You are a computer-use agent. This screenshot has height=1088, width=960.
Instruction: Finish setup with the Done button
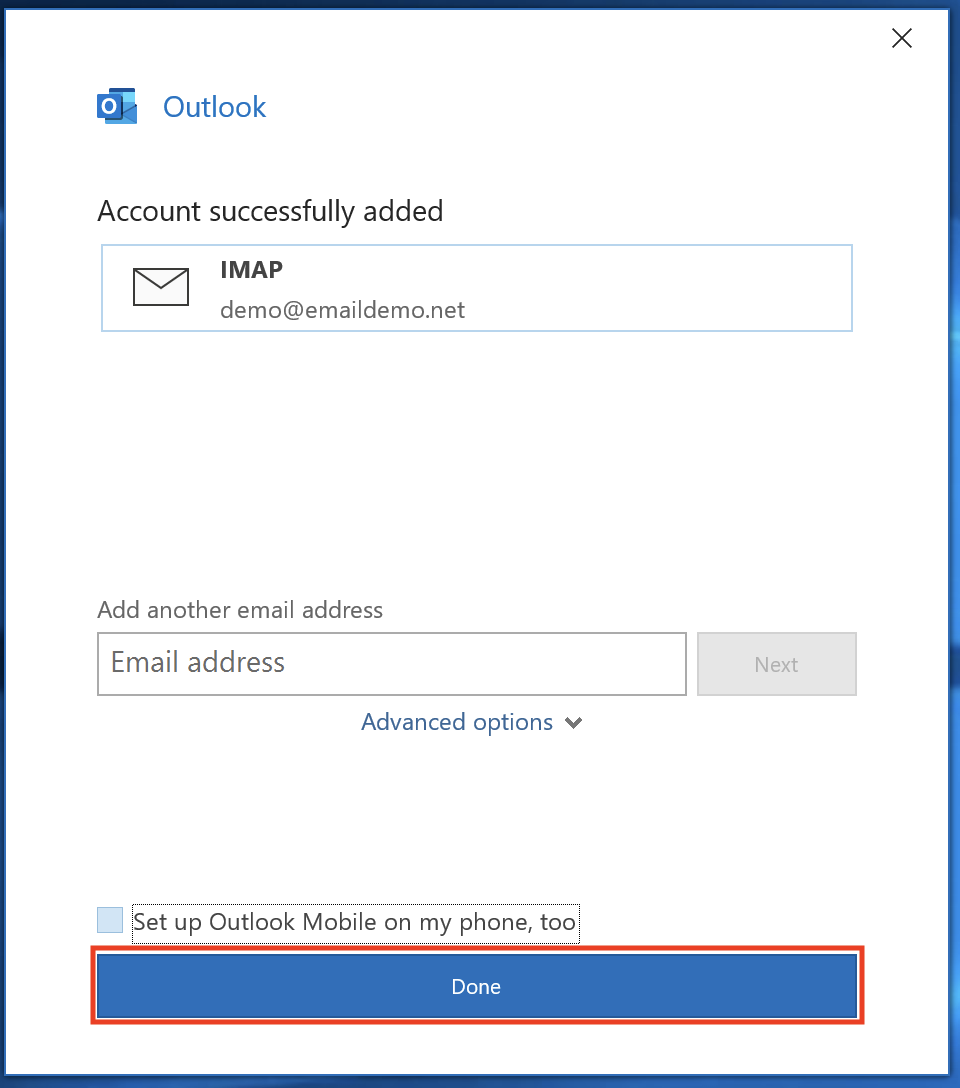pos(477,986)
